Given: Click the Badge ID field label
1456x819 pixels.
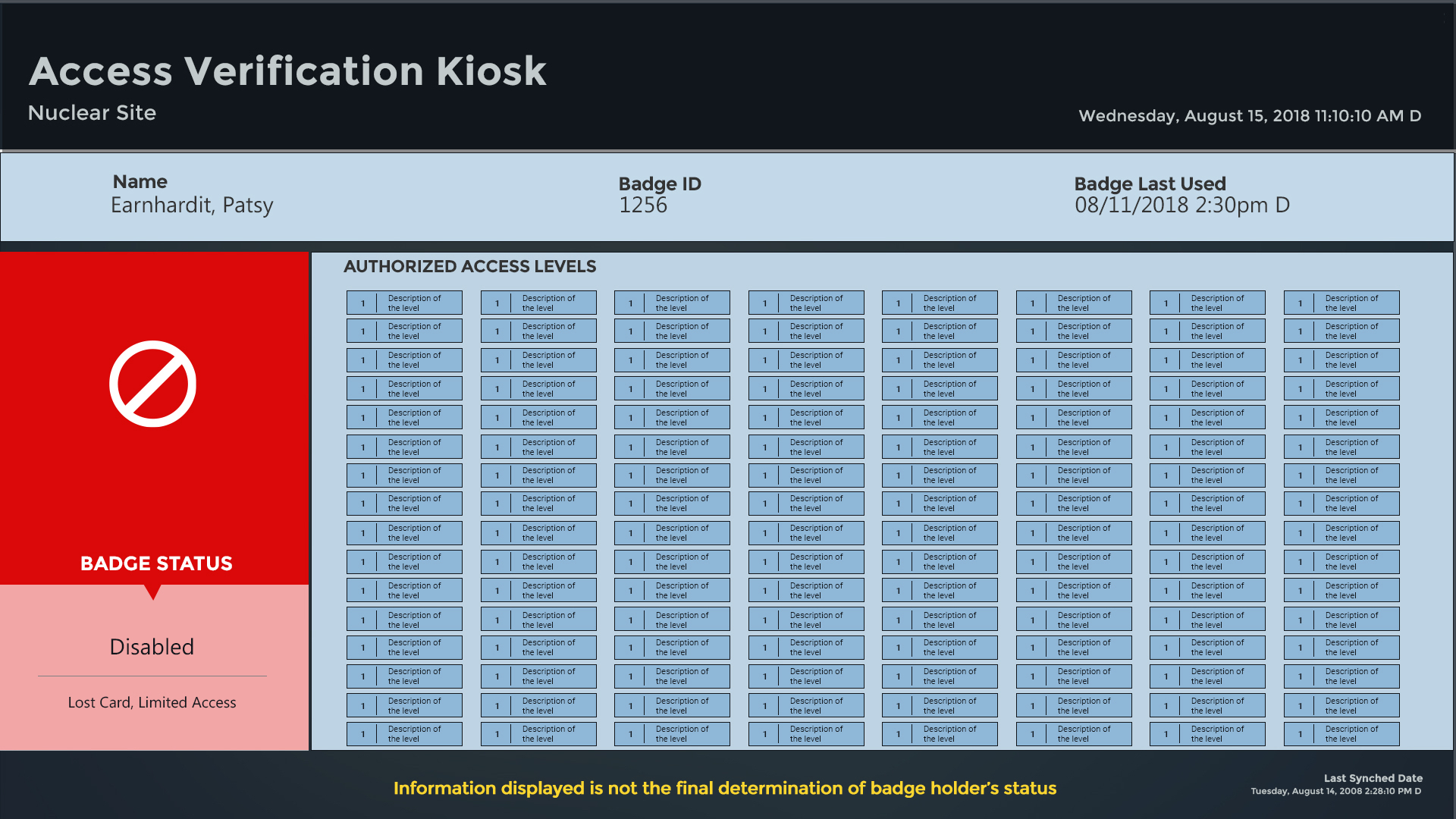Looking at the screenshot, I should point(660,184).
